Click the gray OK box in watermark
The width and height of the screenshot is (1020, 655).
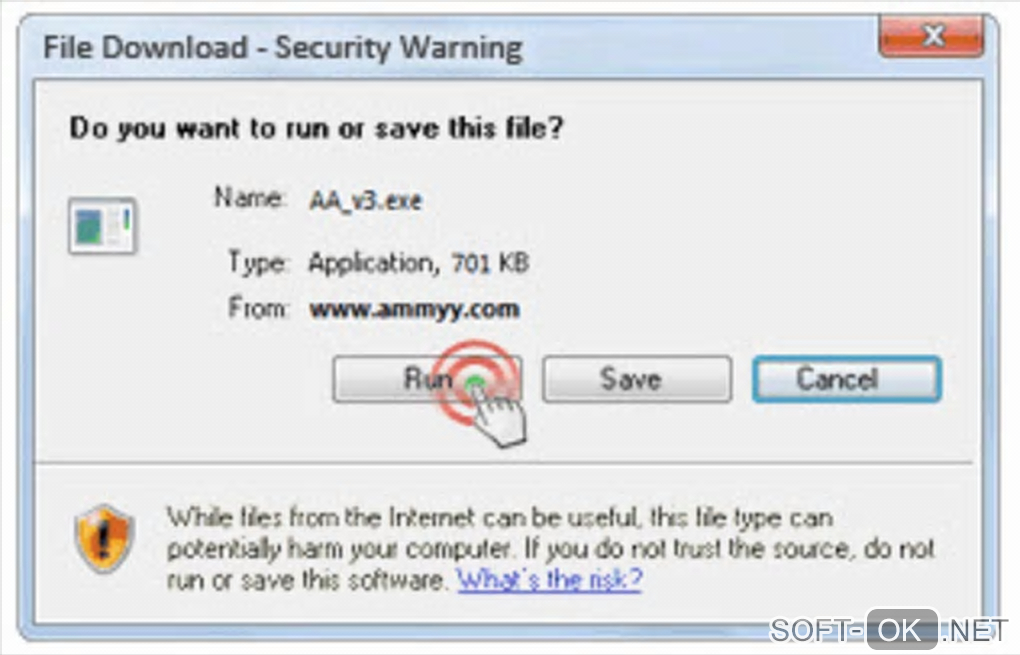(902, 630)
